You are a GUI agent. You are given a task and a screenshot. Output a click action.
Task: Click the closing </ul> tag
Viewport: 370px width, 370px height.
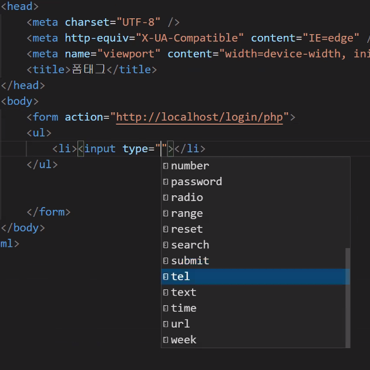click(42, 165)
